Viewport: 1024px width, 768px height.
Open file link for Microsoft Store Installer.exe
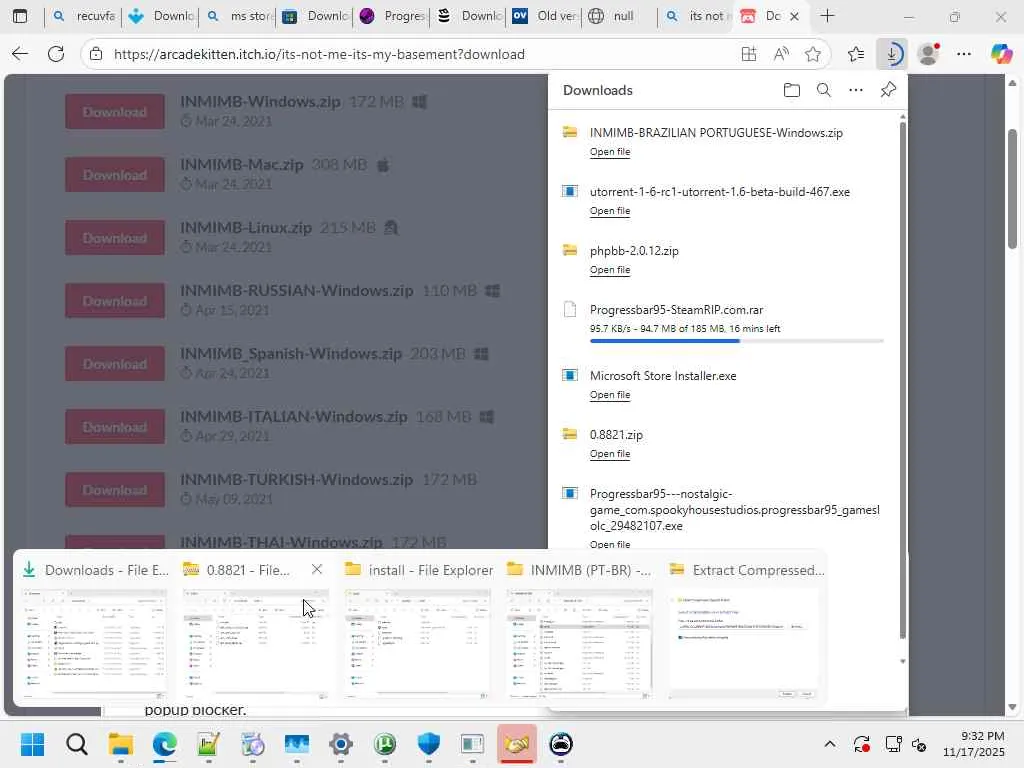pyautogui.click(x=610, y=394)
